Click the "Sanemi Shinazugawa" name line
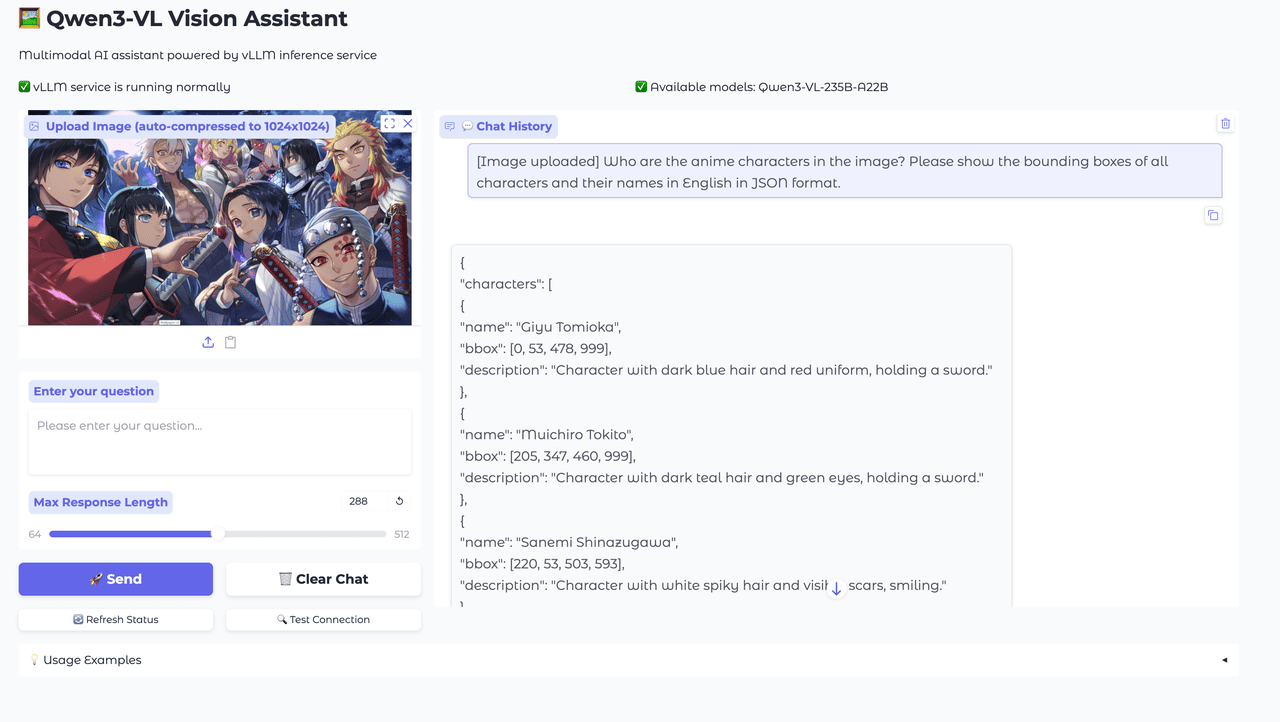 (569, 542)
